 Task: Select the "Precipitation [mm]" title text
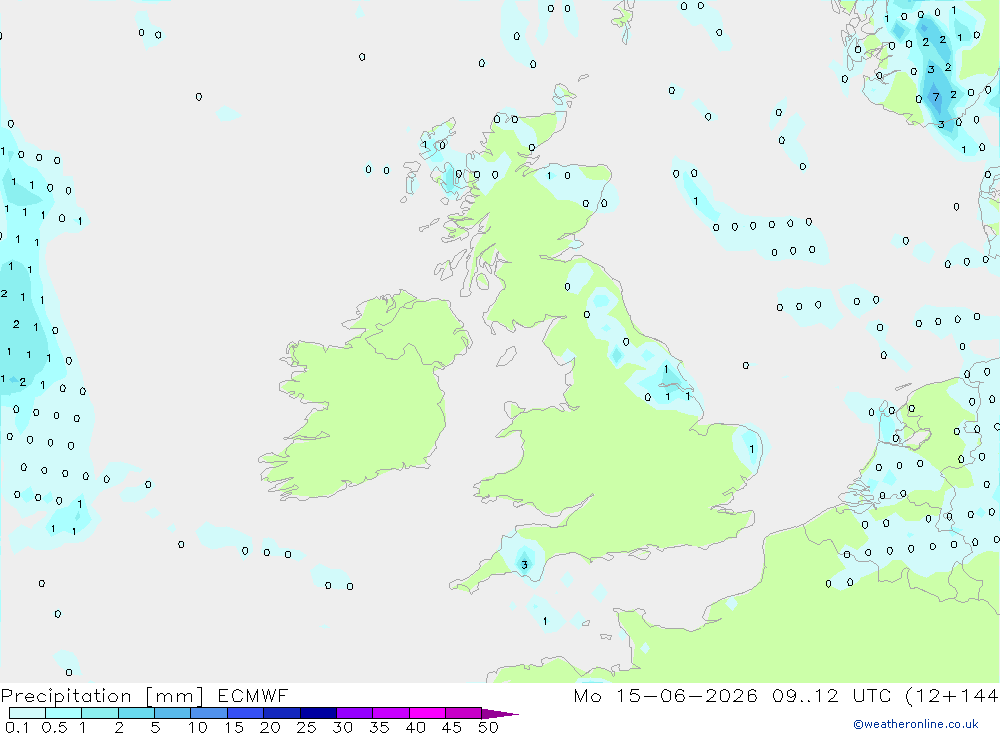point(103,696)
